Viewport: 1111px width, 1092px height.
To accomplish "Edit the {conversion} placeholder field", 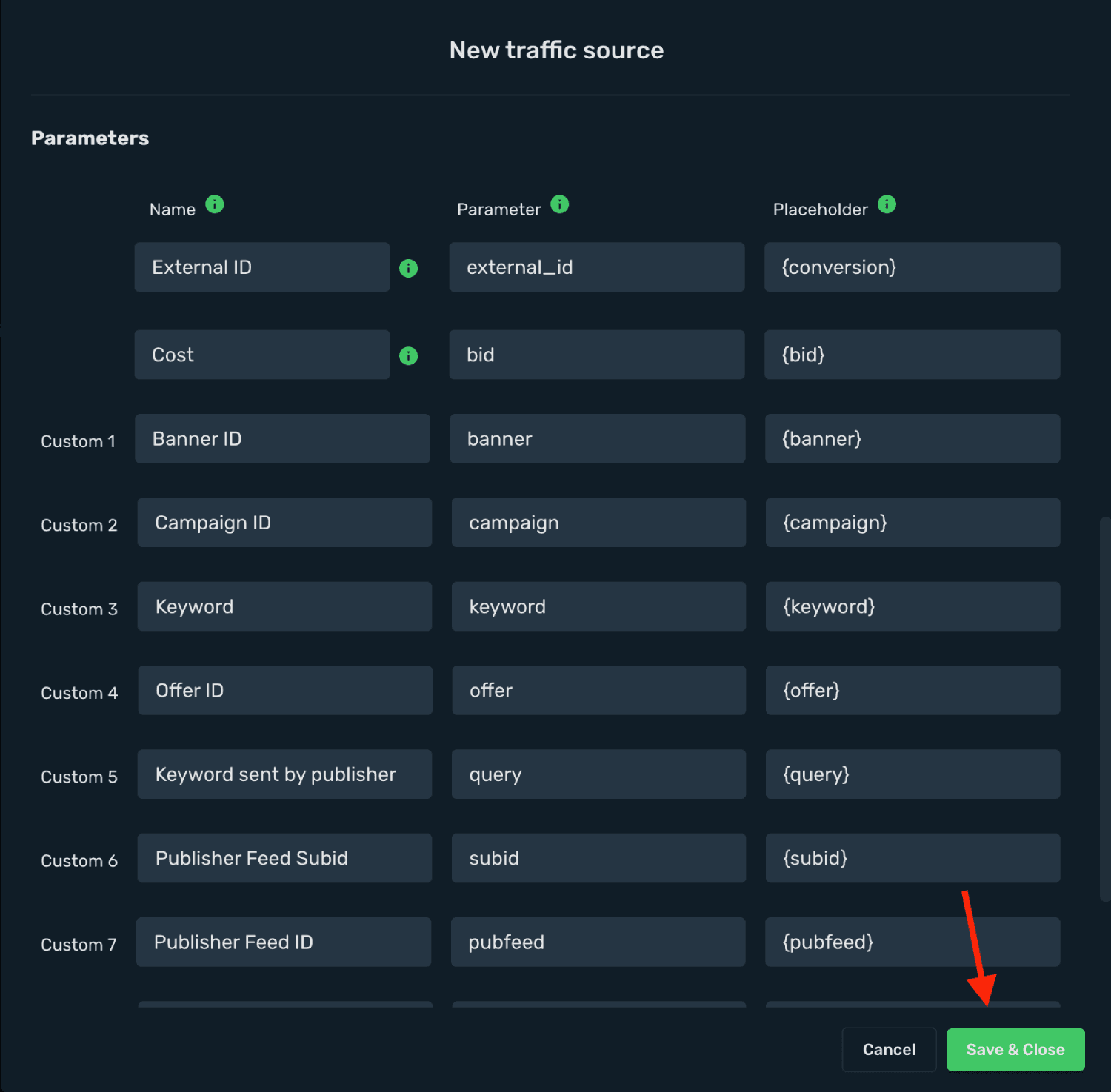I will (x=913, y=267).
